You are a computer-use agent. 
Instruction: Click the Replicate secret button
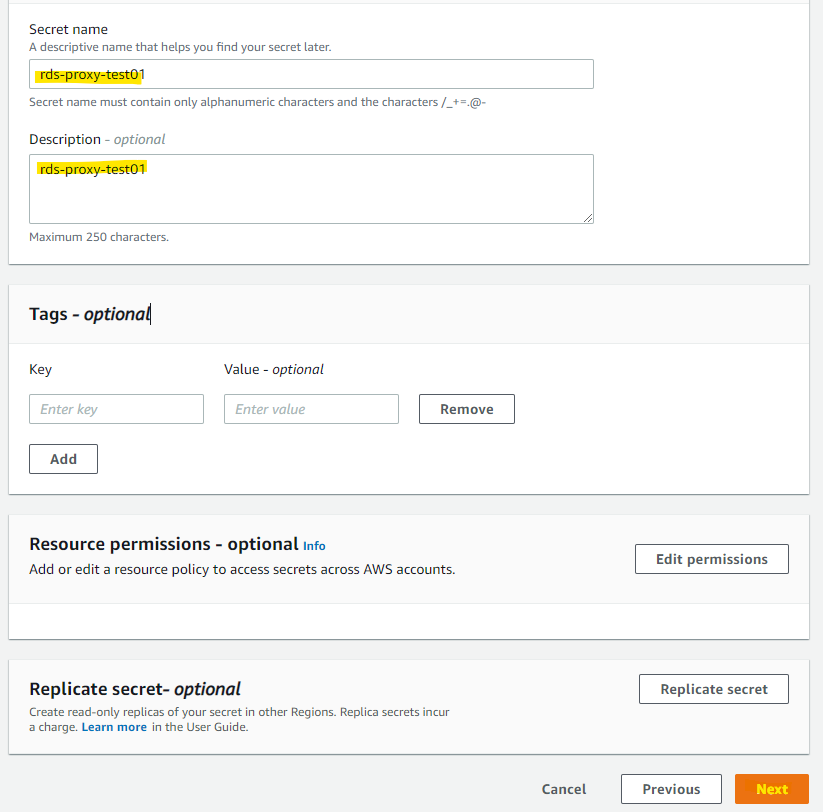(713, 689)
